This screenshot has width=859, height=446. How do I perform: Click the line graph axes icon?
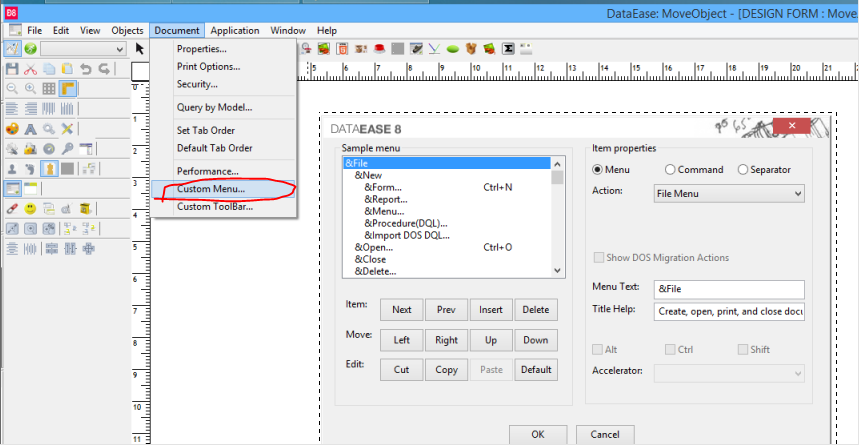pyautogui.click(x=434, y=49)
